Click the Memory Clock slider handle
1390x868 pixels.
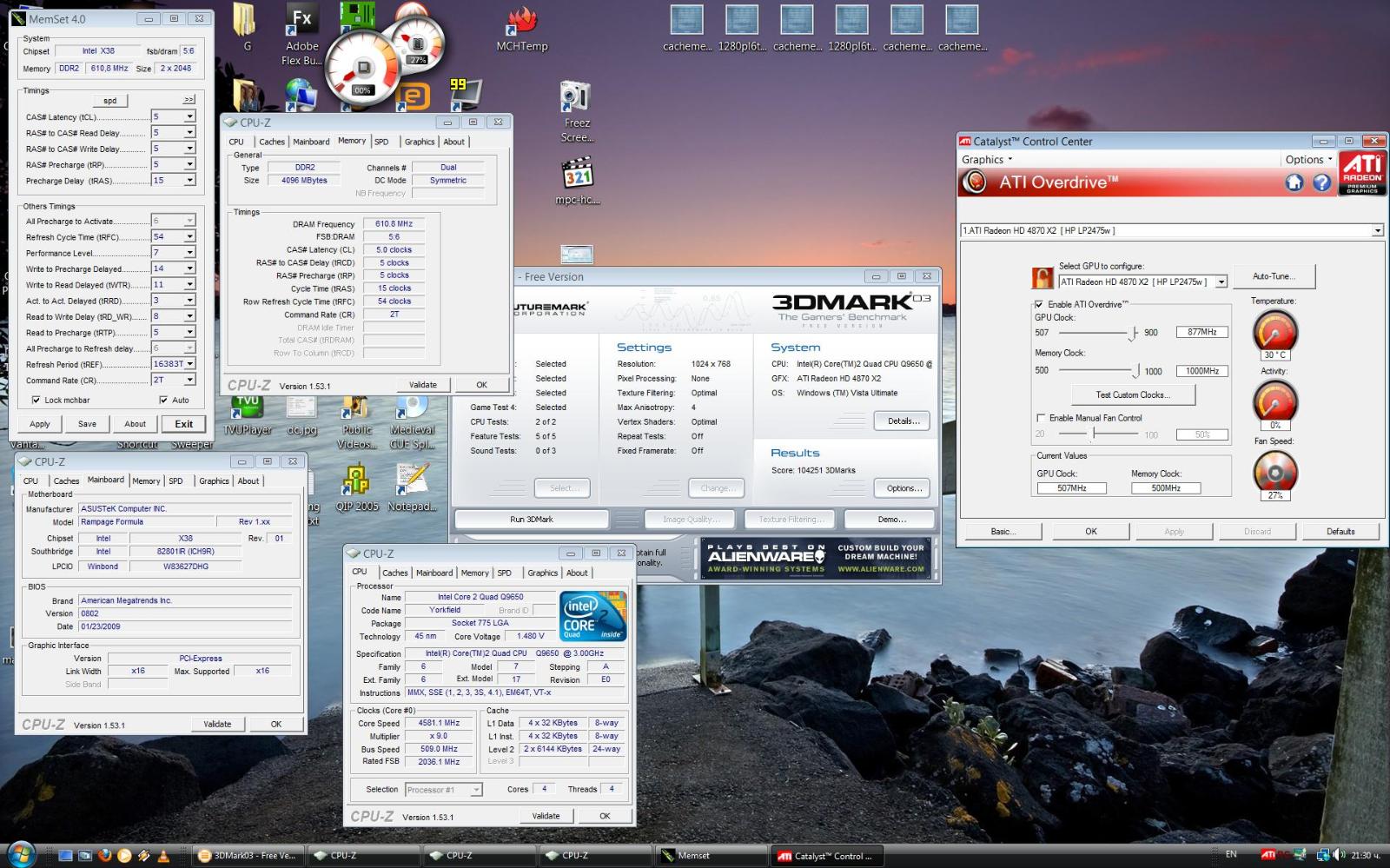tap(1135, 371)
